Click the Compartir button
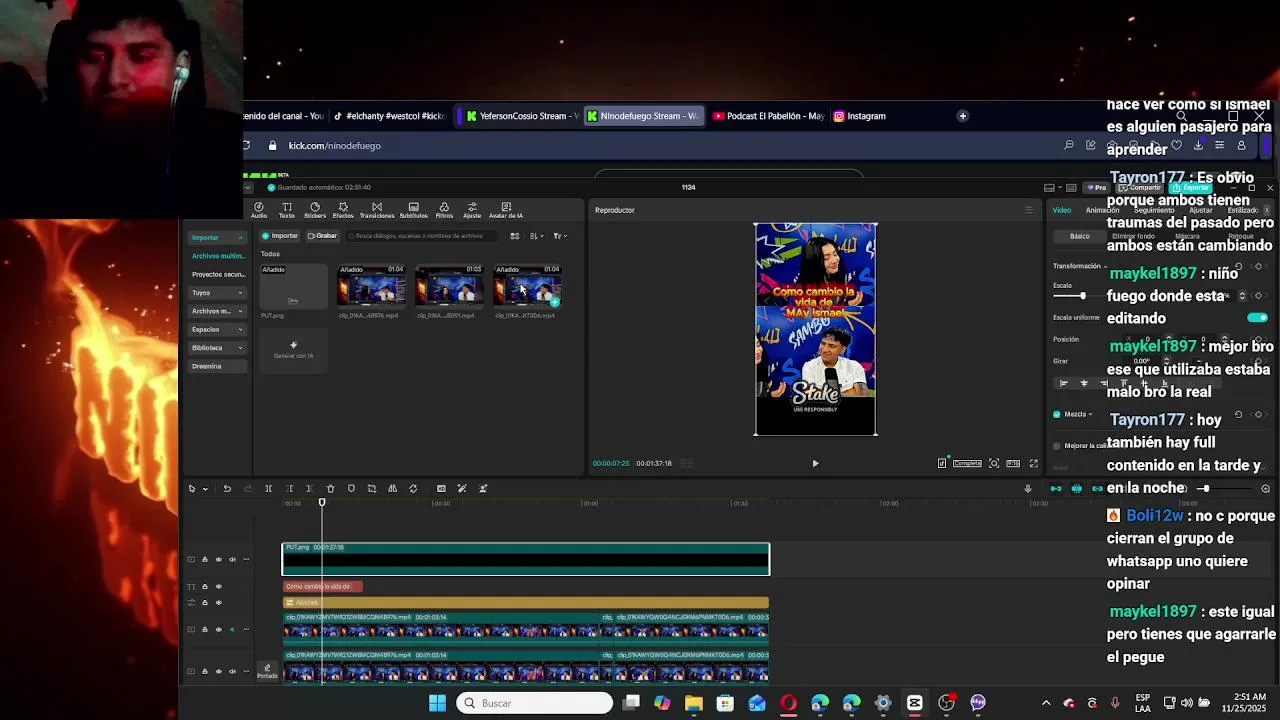 (1140, 188)
